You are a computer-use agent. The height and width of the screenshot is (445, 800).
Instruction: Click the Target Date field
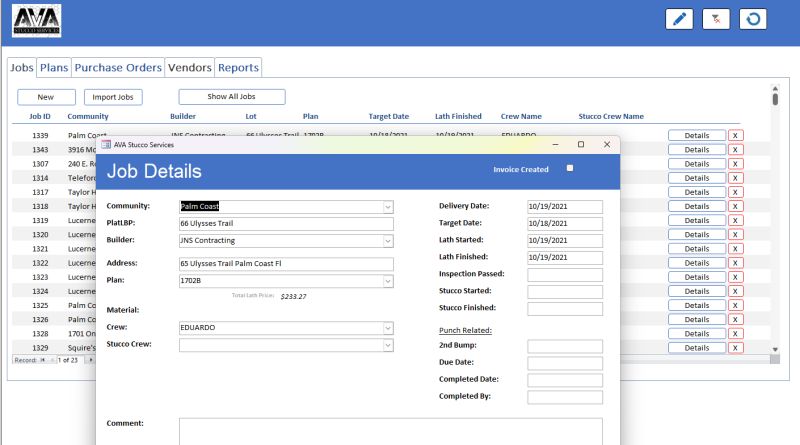pyautogui.click(x=565, y=224)
